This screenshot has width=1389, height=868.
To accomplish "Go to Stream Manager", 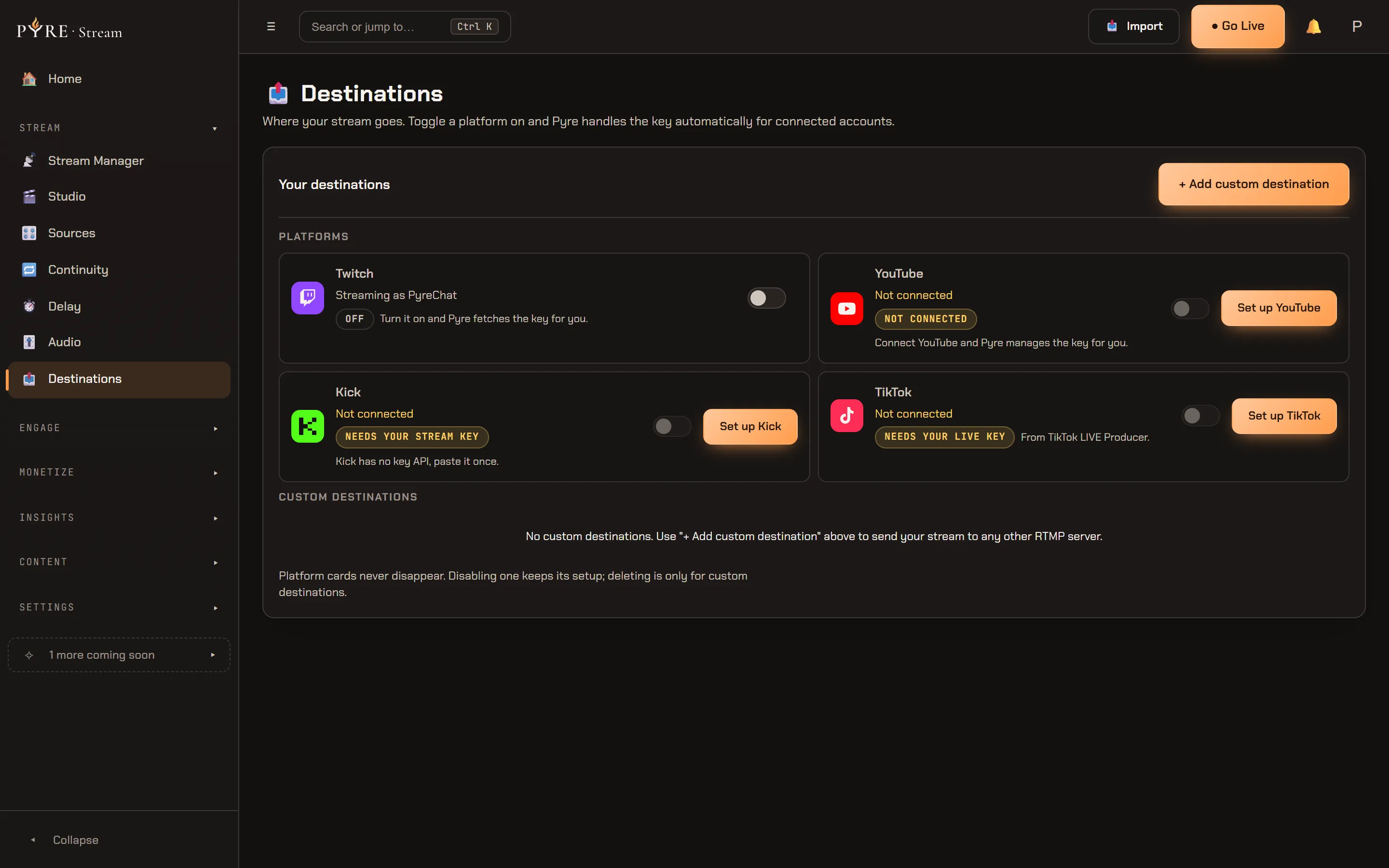I will [x=119, y=161].
